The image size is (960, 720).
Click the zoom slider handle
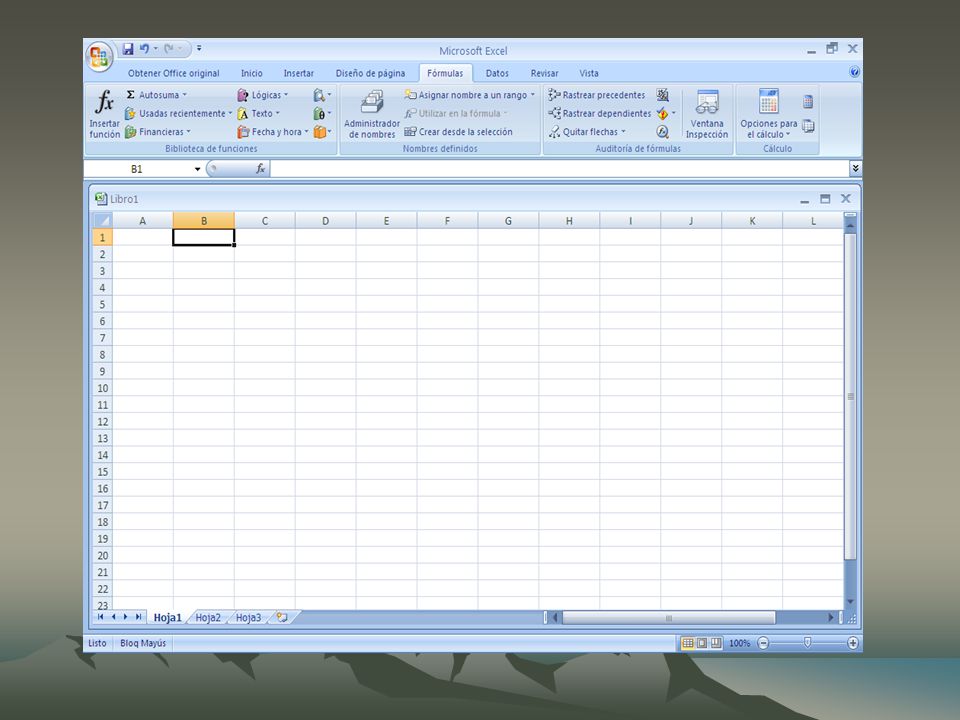[x=808, y=642]
